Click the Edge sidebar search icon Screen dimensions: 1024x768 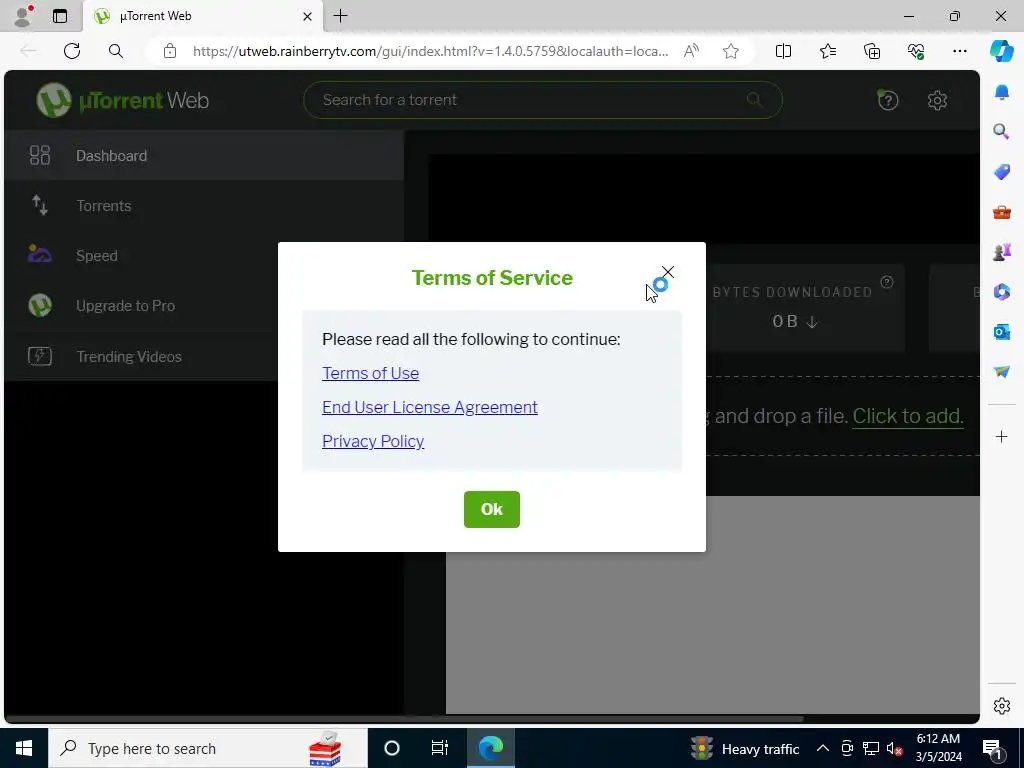[1001, 132]
